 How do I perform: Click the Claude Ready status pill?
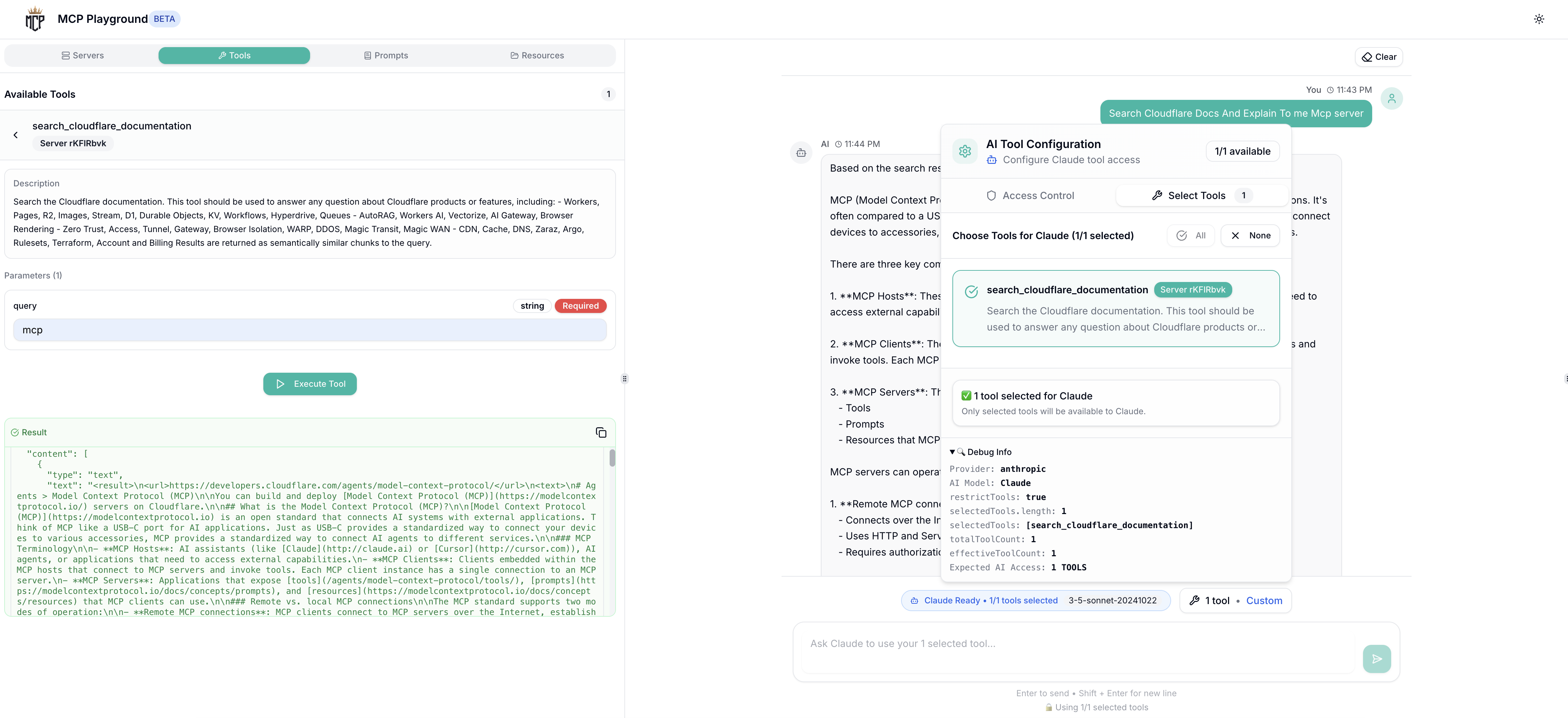click(1035, 601)
